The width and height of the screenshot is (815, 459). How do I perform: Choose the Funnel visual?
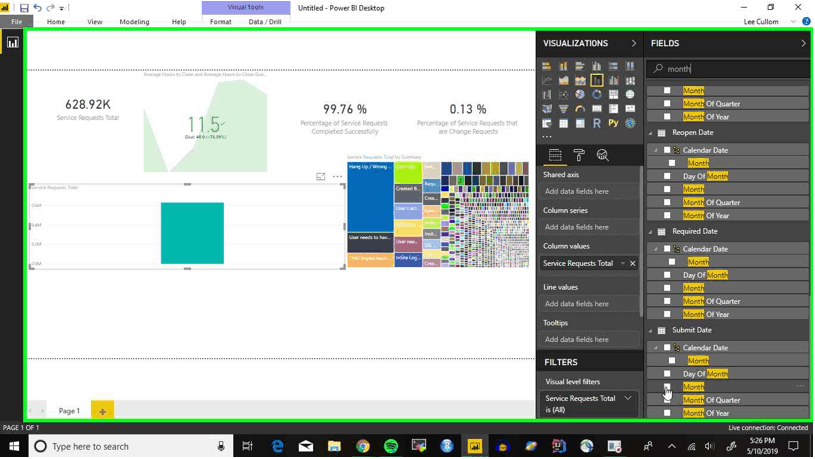pyautogui.click(x=563, y=109)
